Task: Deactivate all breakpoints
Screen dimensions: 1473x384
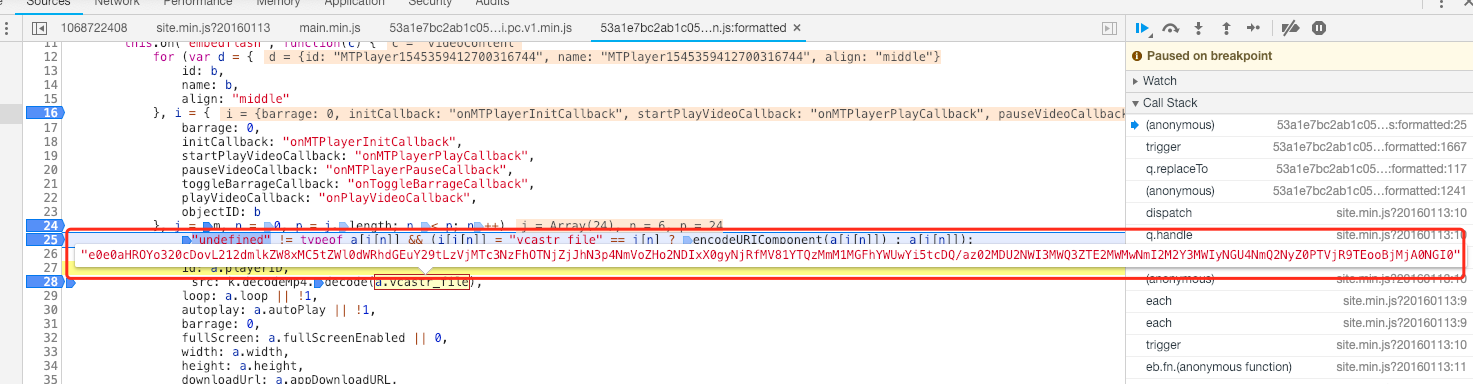Action: click(1290, 29)
